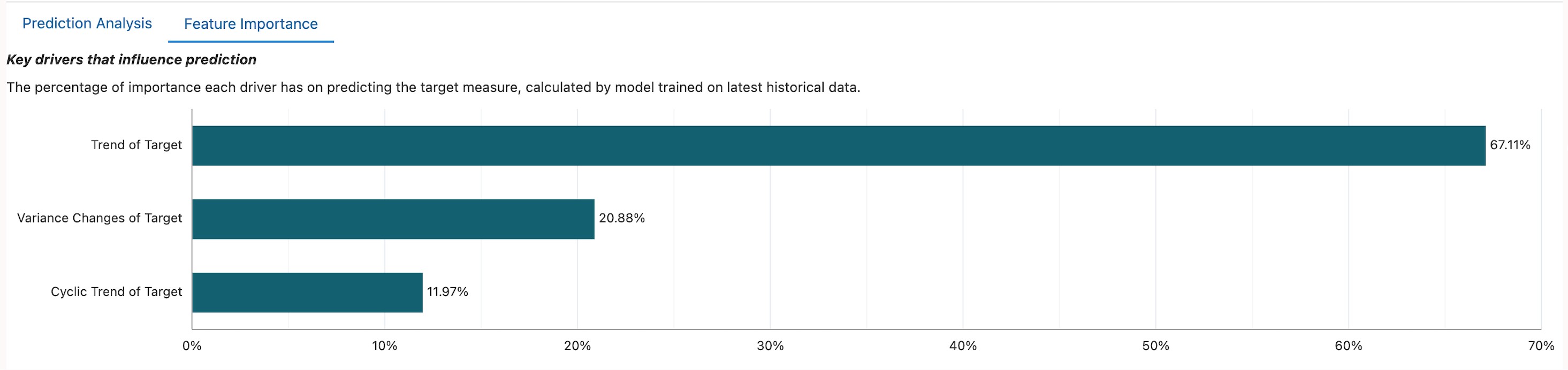Click the 20.88% value label
The height and width of the screenshot is (370, 1568).
click(x=621, y=217)
